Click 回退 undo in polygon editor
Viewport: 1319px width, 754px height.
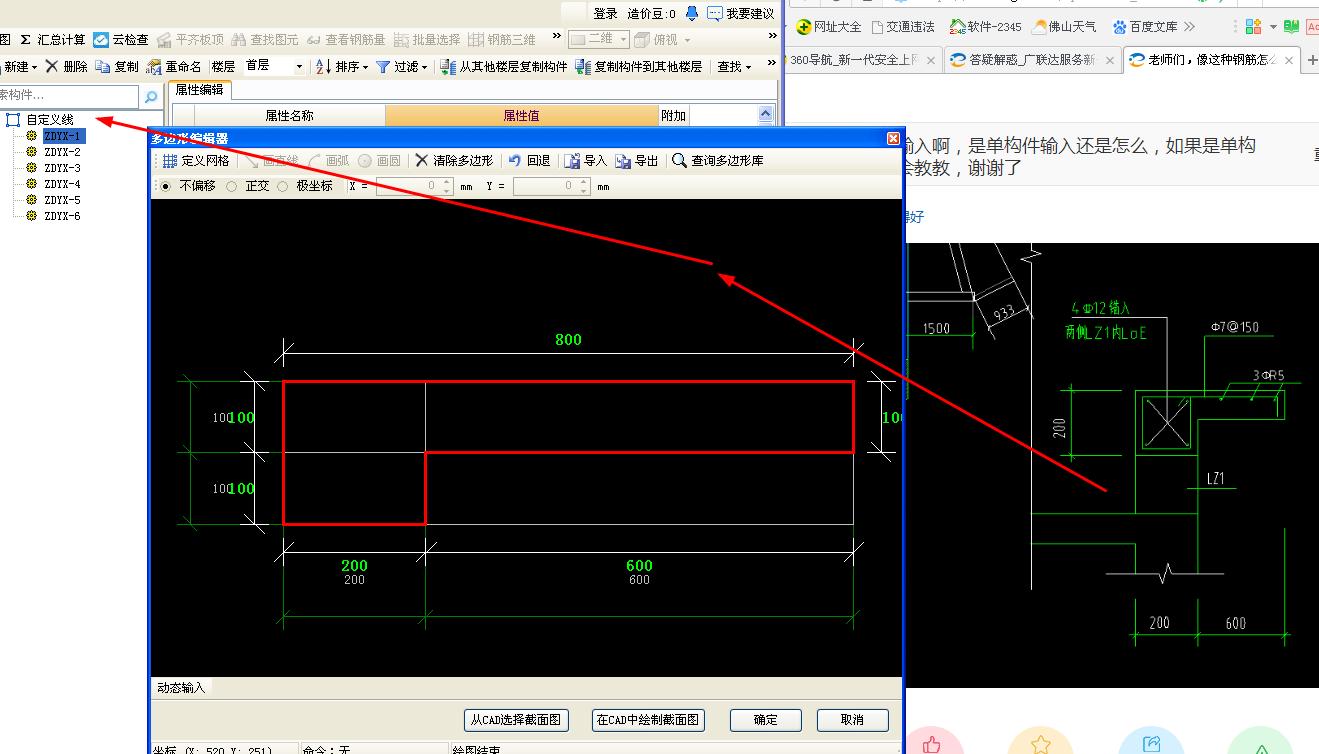coord(530,160)
